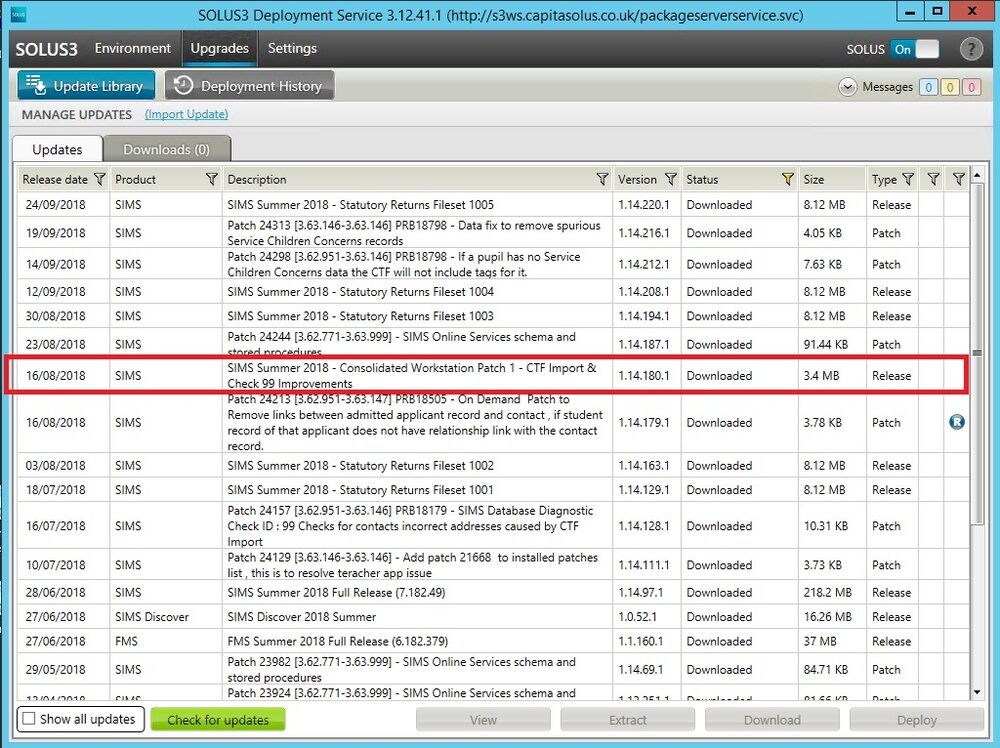Click Check for updates button
Viewport: 1000px width, 748px height.
click(x=217, y=720)
